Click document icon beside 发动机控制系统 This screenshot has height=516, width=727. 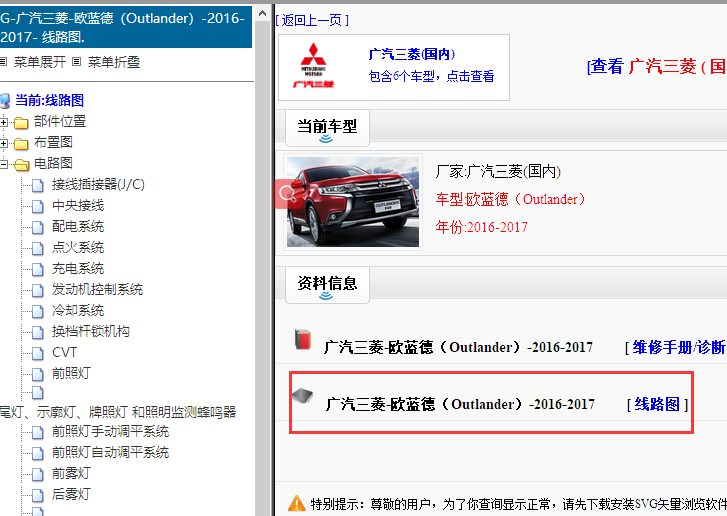[x=38, y=290]
